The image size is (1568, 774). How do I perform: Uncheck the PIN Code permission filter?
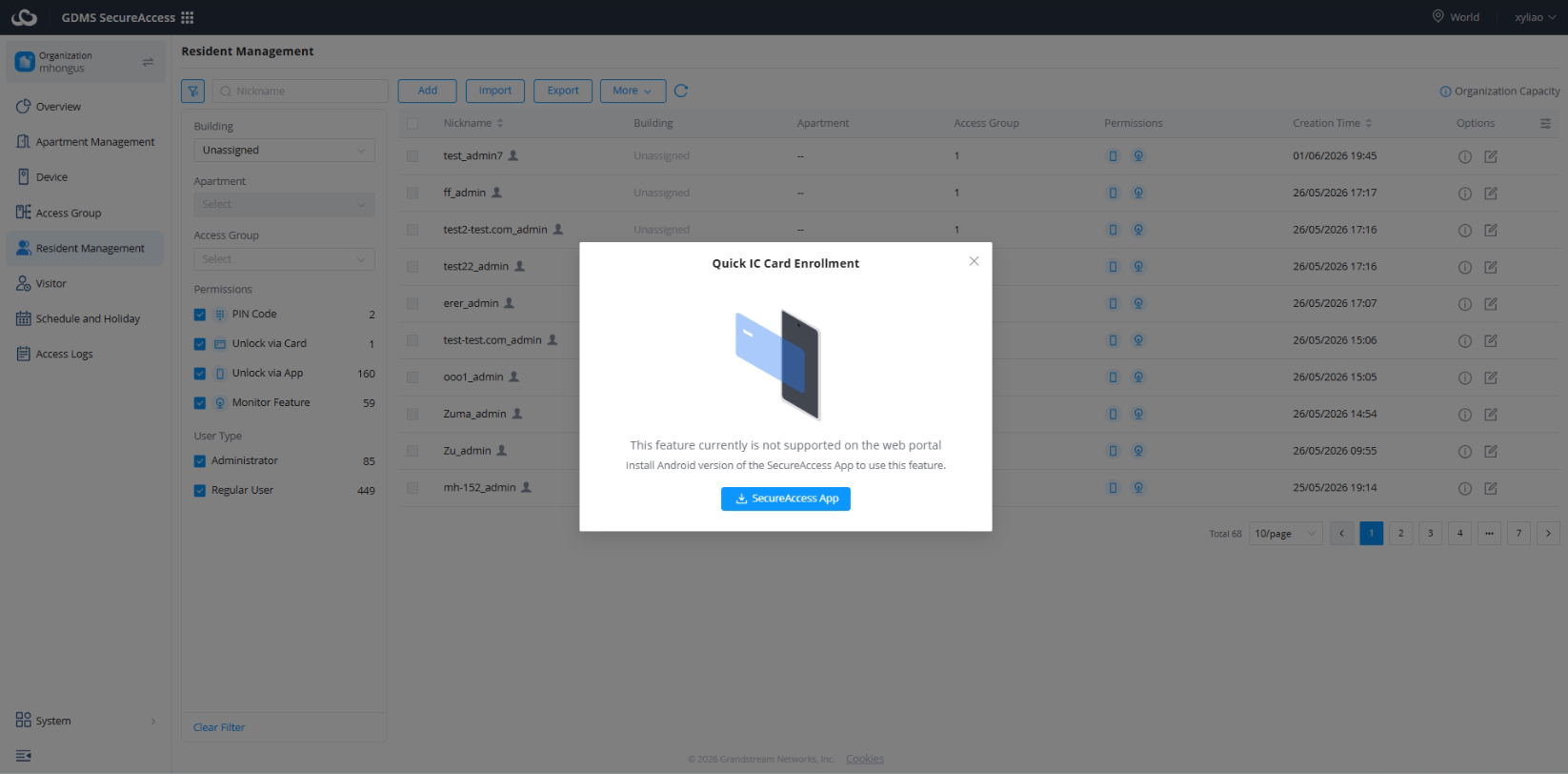(200, 315)
